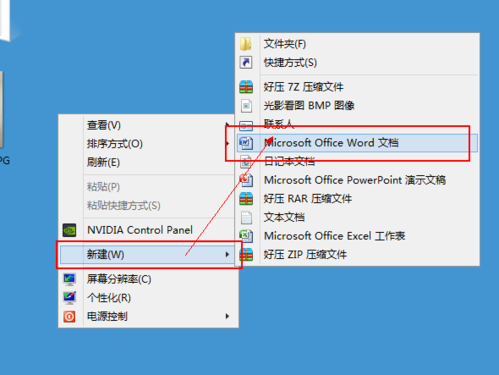The height and width of the screenshot is (375, 499).
Task: Select the 电源控制 menu entry
Action: point(147,316)
